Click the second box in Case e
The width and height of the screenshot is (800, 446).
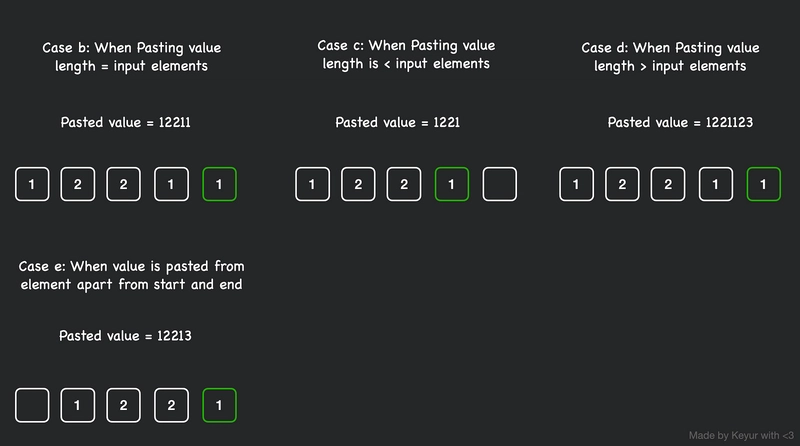point(78,405)
